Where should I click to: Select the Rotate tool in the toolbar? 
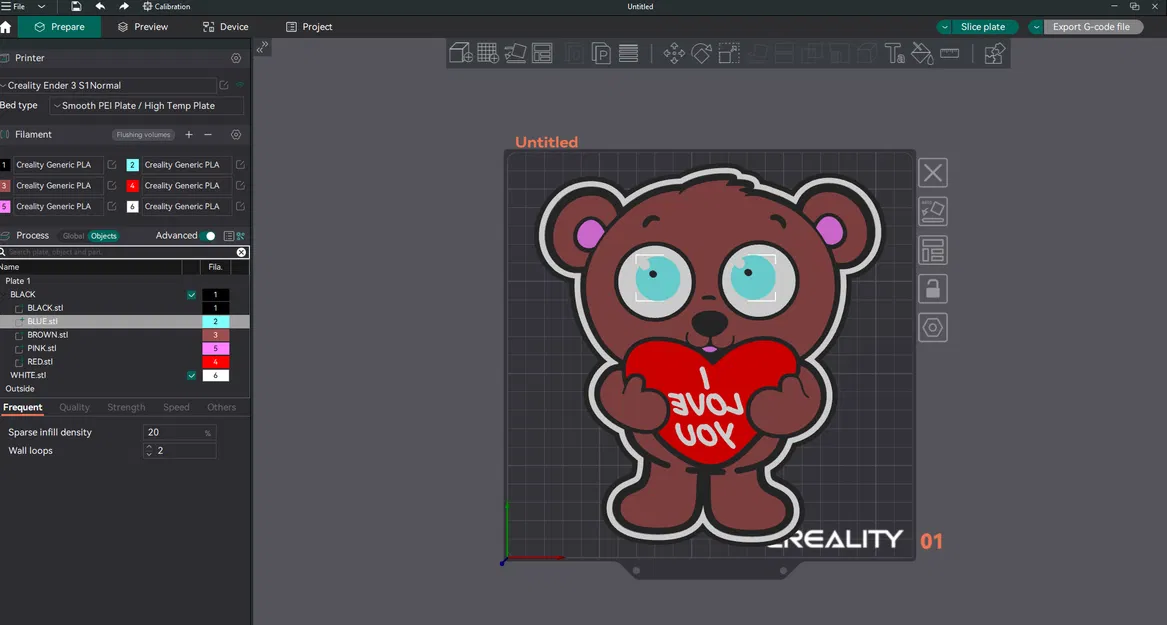[701, 53]
